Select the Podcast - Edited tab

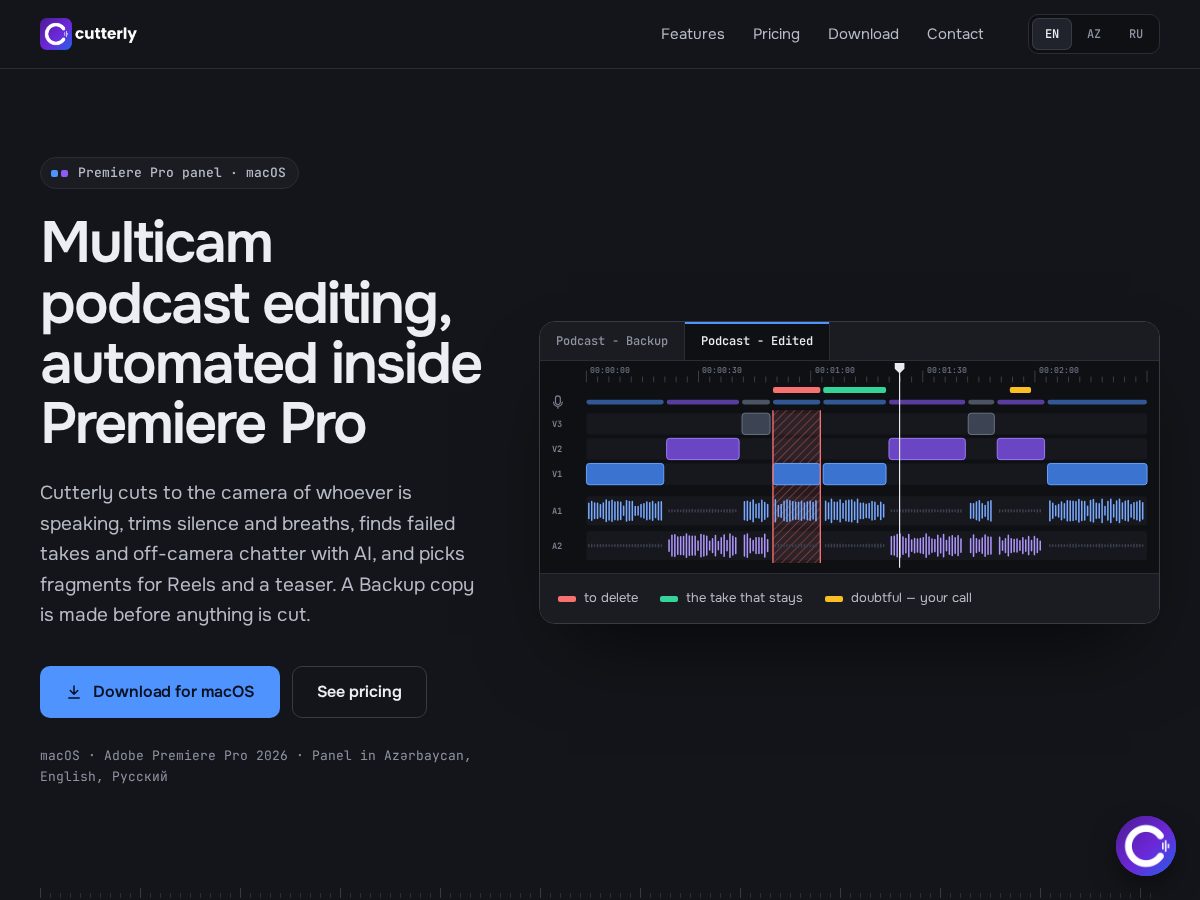pos(757,341)
